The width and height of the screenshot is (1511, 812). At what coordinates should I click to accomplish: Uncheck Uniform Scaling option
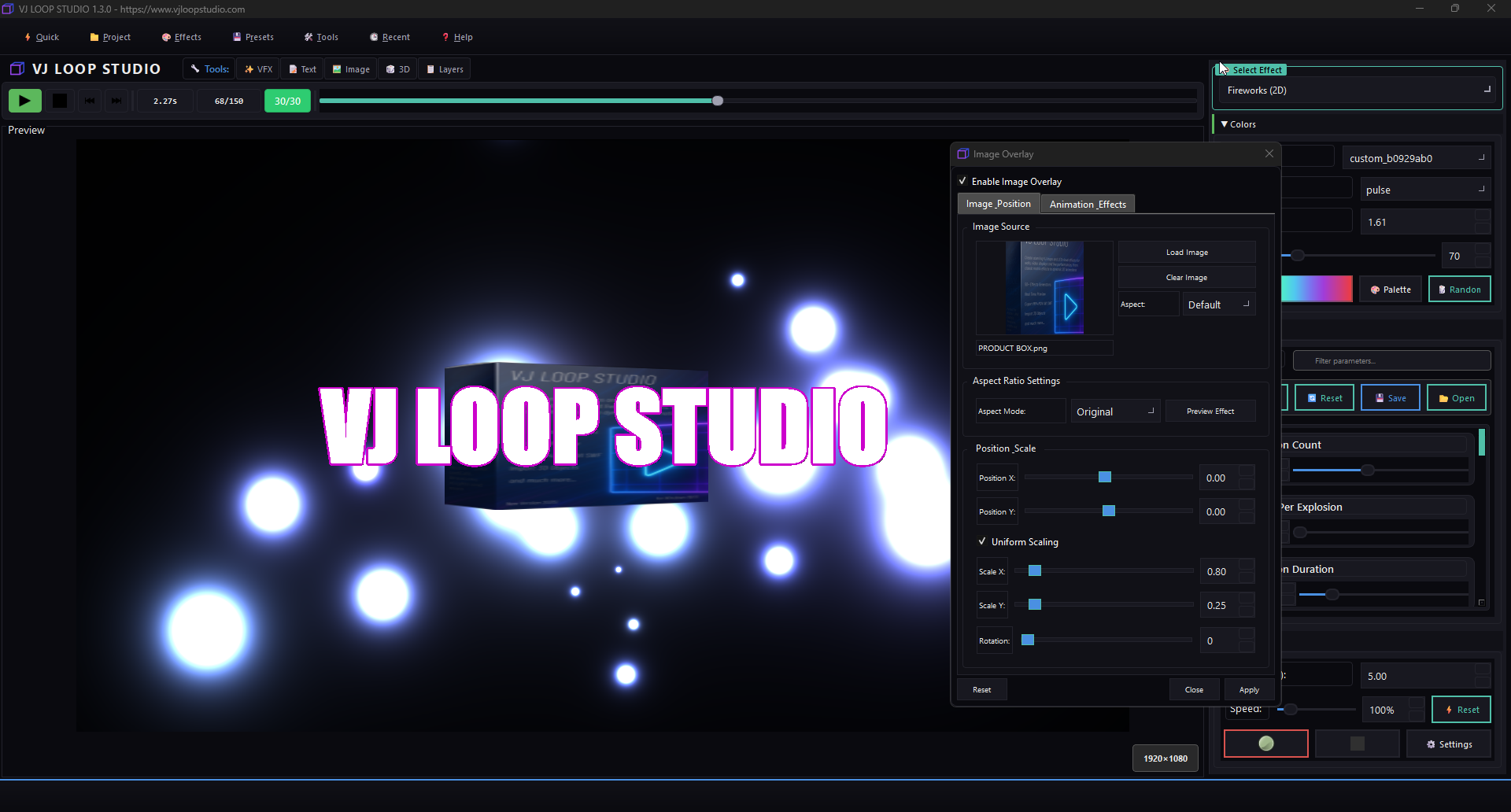(982, 541)
